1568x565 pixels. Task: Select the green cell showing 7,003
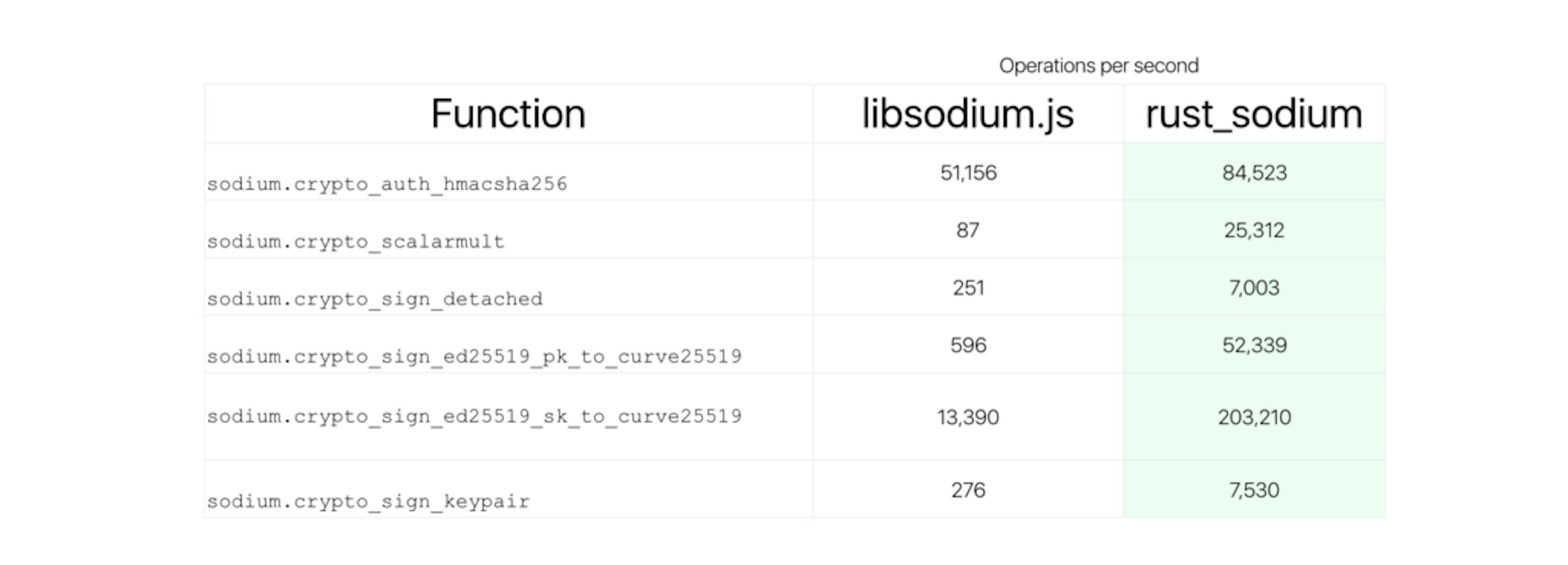(x=1254, y=287)
